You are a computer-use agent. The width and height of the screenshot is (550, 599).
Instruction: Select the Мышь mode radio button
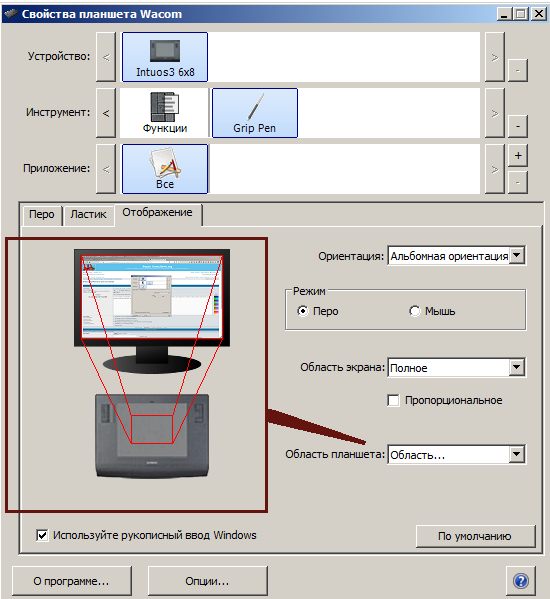click(415, 311)
